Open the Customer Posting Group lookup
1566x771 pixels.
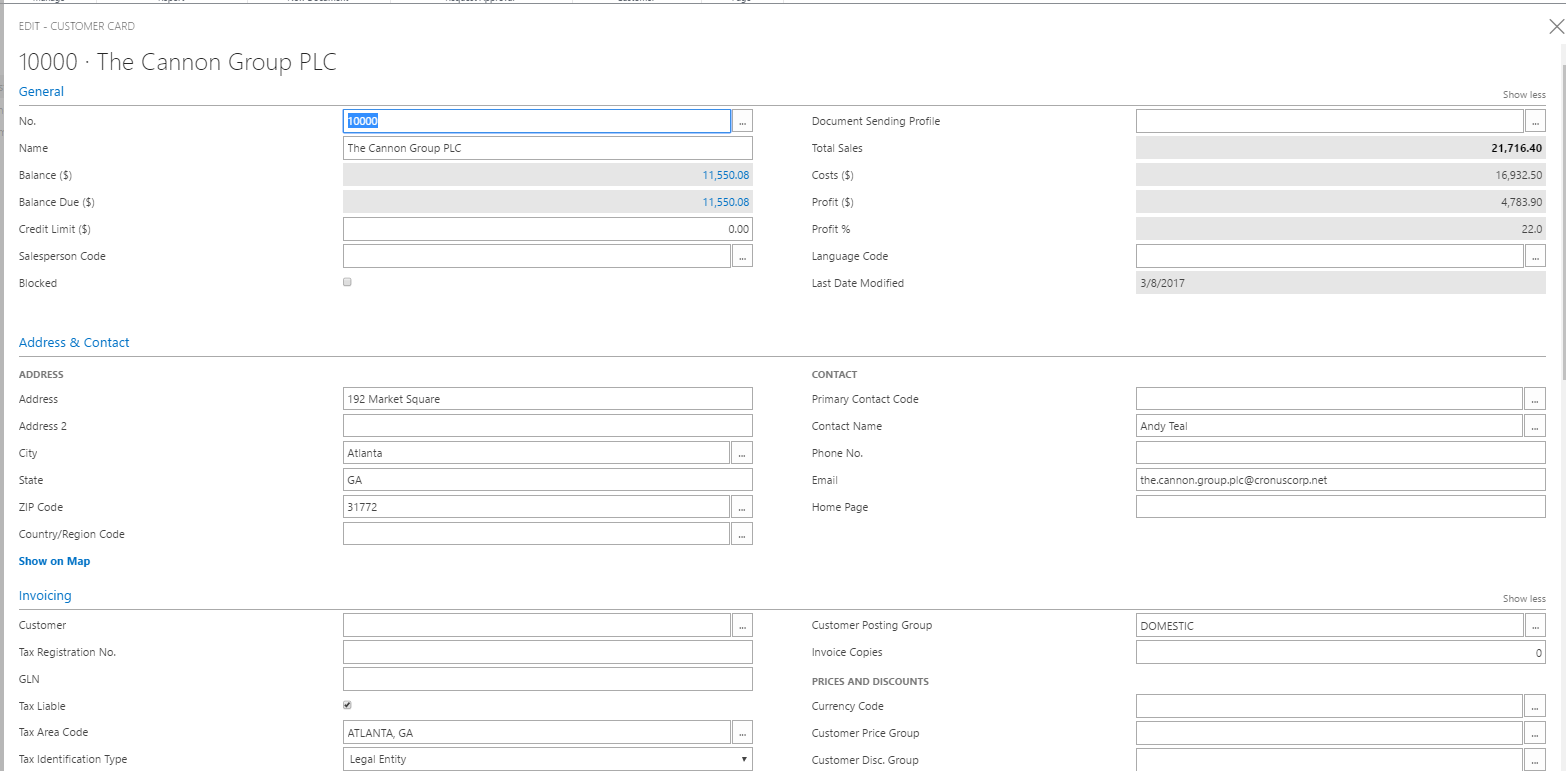1536,625
